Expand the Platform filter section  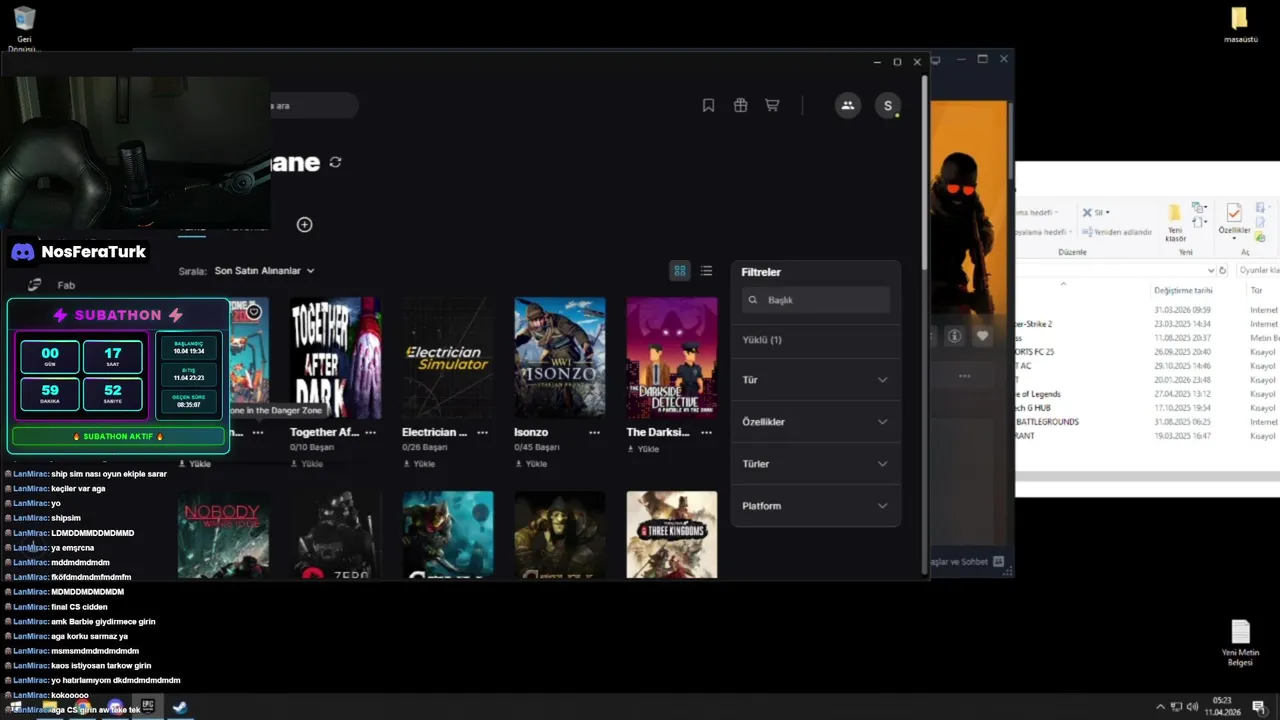point(815,506)
